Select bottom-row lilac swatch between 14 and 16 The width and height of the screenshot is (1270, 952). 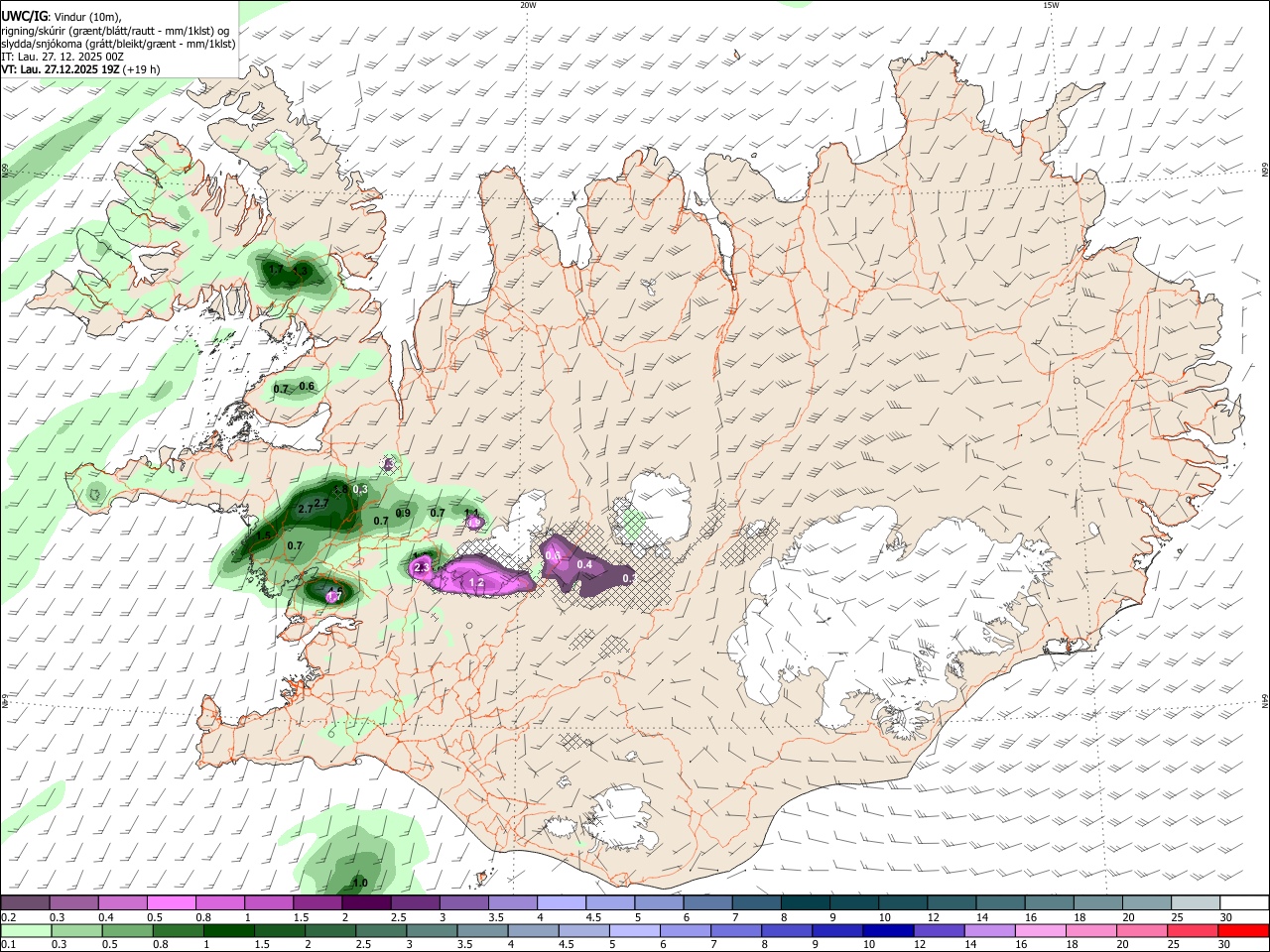(x=989, y=930)
